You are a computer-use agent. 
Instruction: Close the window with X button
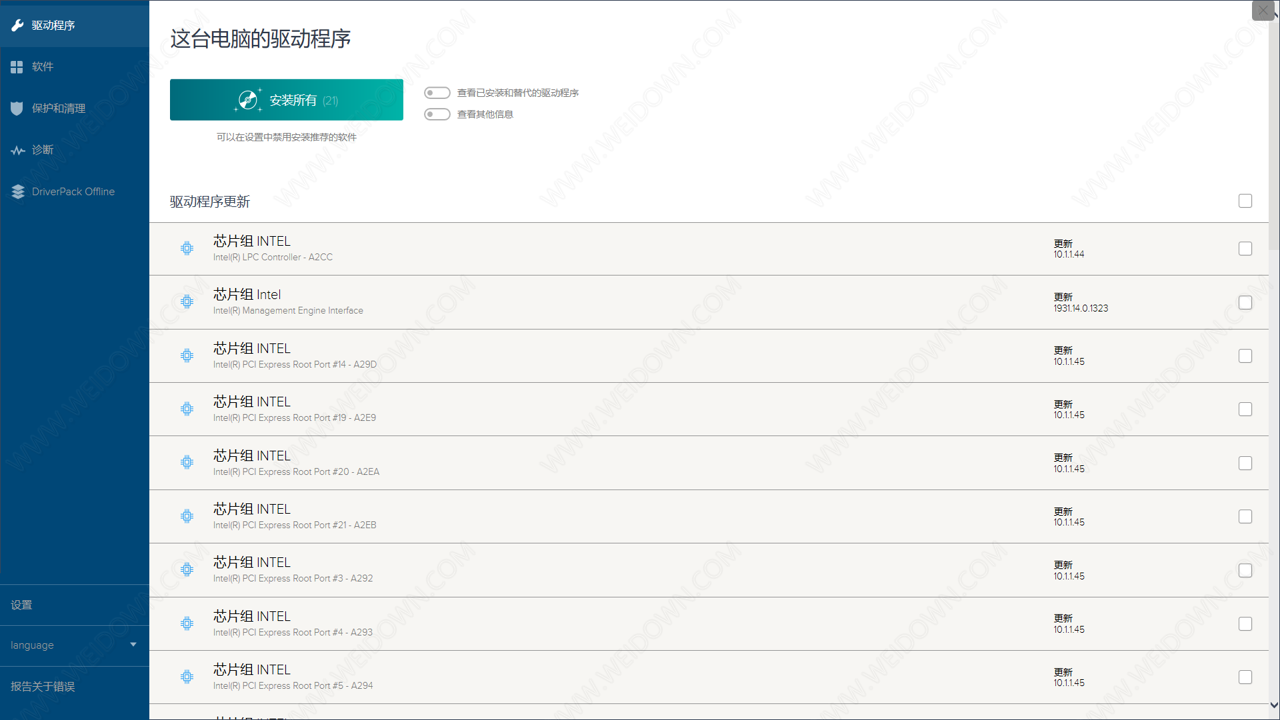point(1264,10)
